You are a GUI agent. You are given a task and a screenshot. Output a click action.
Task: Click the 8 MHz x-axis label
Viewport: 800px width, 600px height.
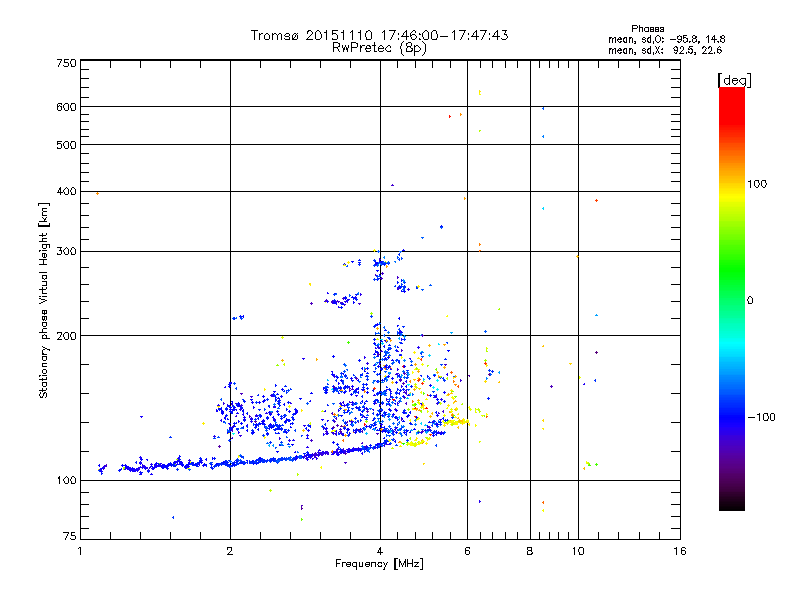coord(530,551)
